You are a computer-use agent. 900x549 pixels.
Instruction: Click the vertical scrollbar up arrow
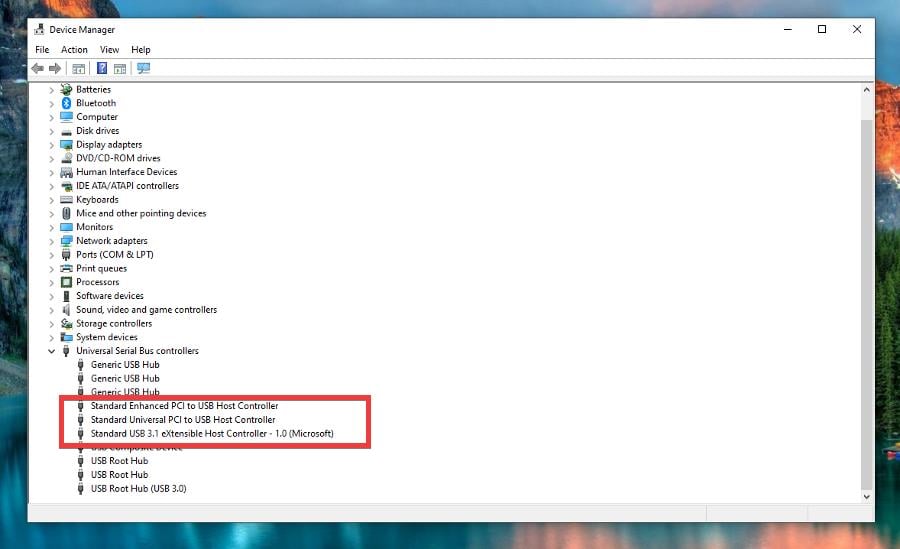tap(867, 90)
